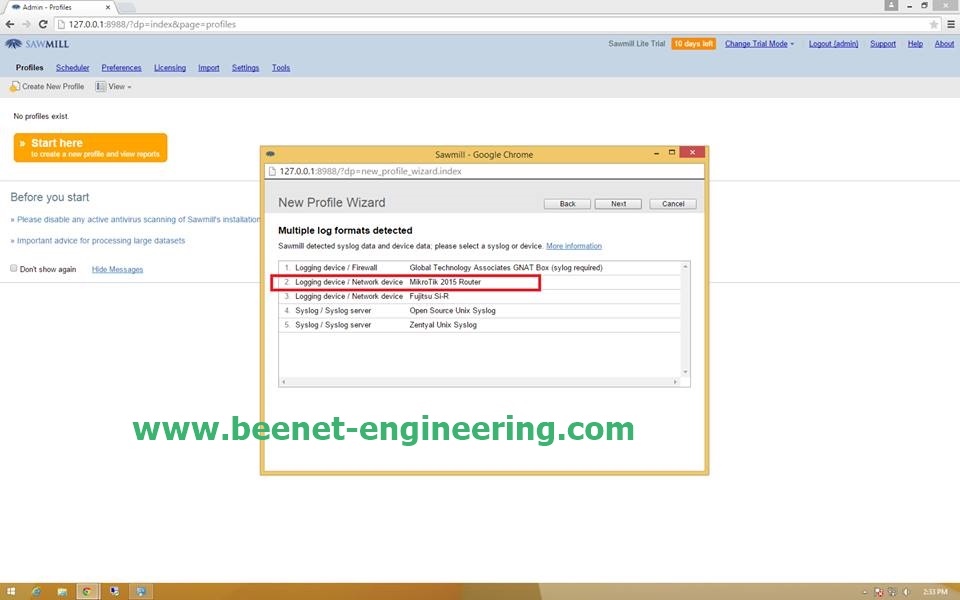
Task: Tick the Don't show again checkbox
Action: [14, 269]
